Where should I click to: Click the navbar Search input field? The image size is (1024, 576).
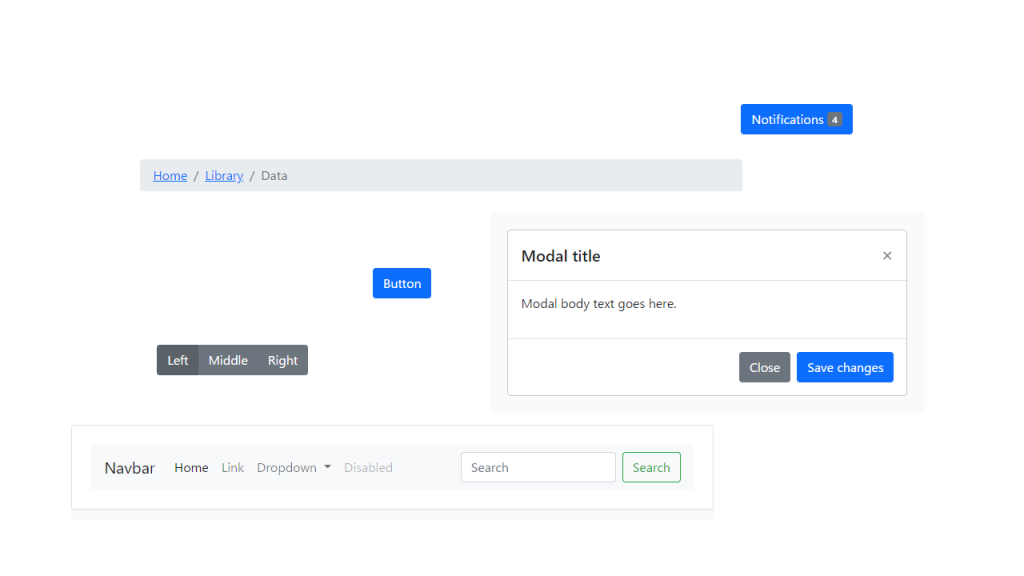[537, 467]
